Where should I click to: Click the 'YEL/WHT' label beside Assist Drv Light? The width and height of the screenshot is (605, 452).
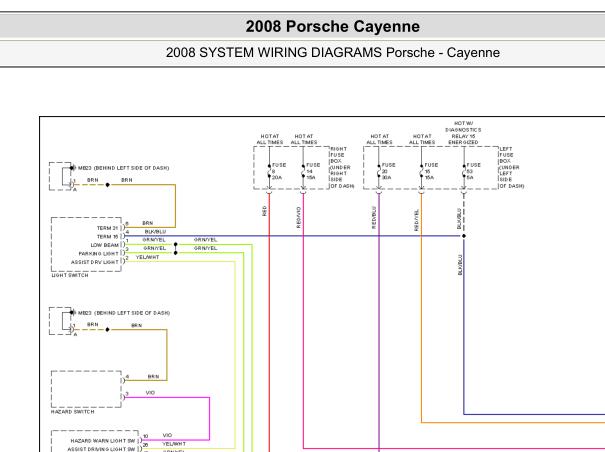click(147, 257)
